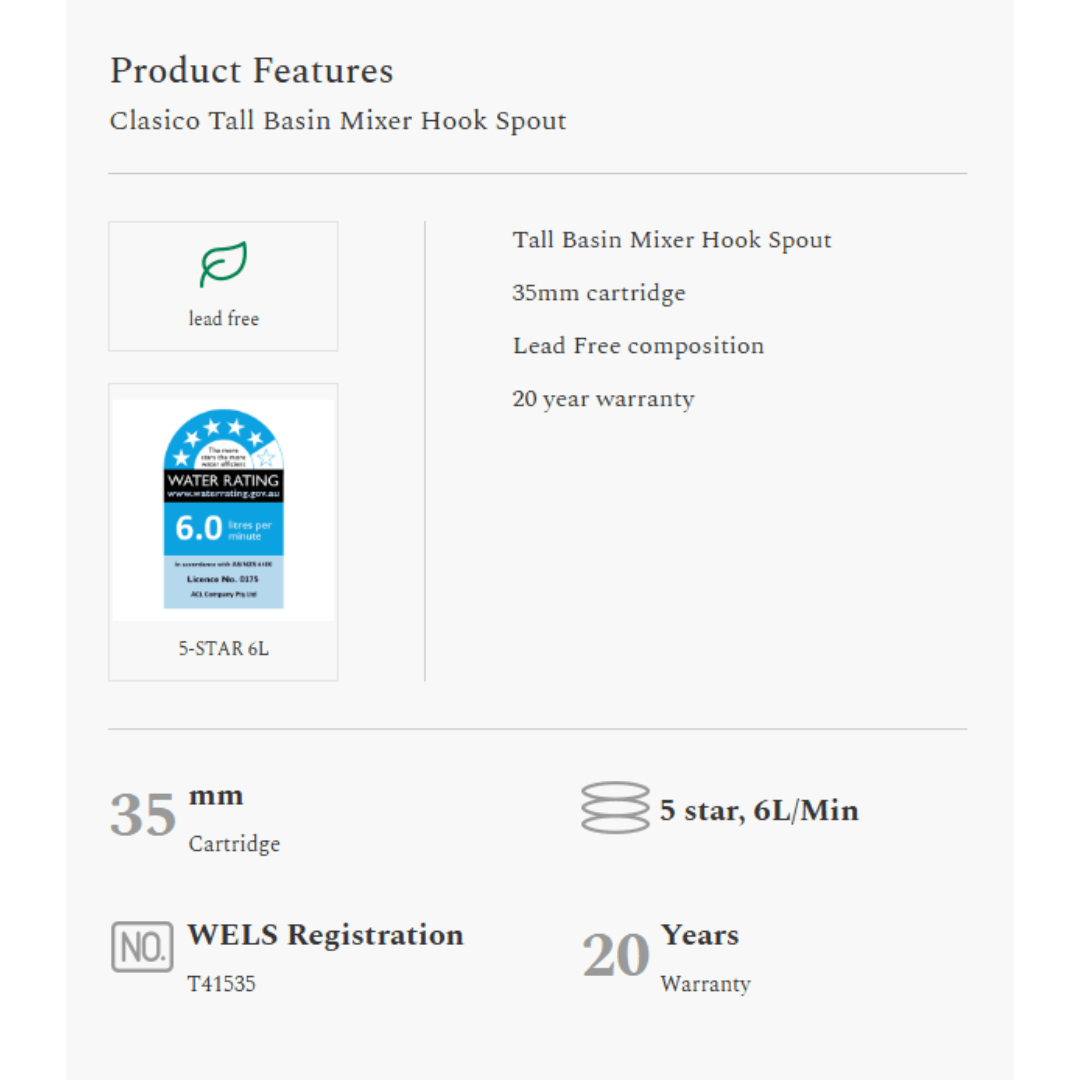The width and height of the screenshot is (1080, 1080).
Task: Click the '5 star, 6L/Min' text
Action: pos(759,810)
